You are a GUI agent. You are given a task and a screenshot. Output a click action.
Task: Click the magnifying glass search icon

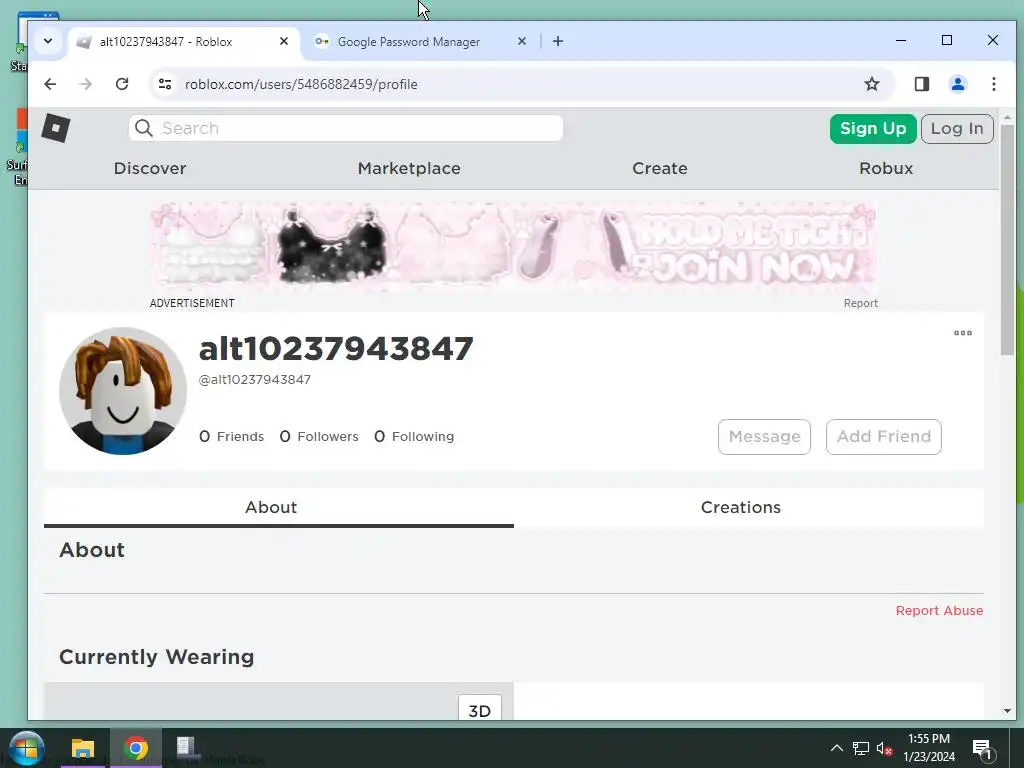coord(144,128)
